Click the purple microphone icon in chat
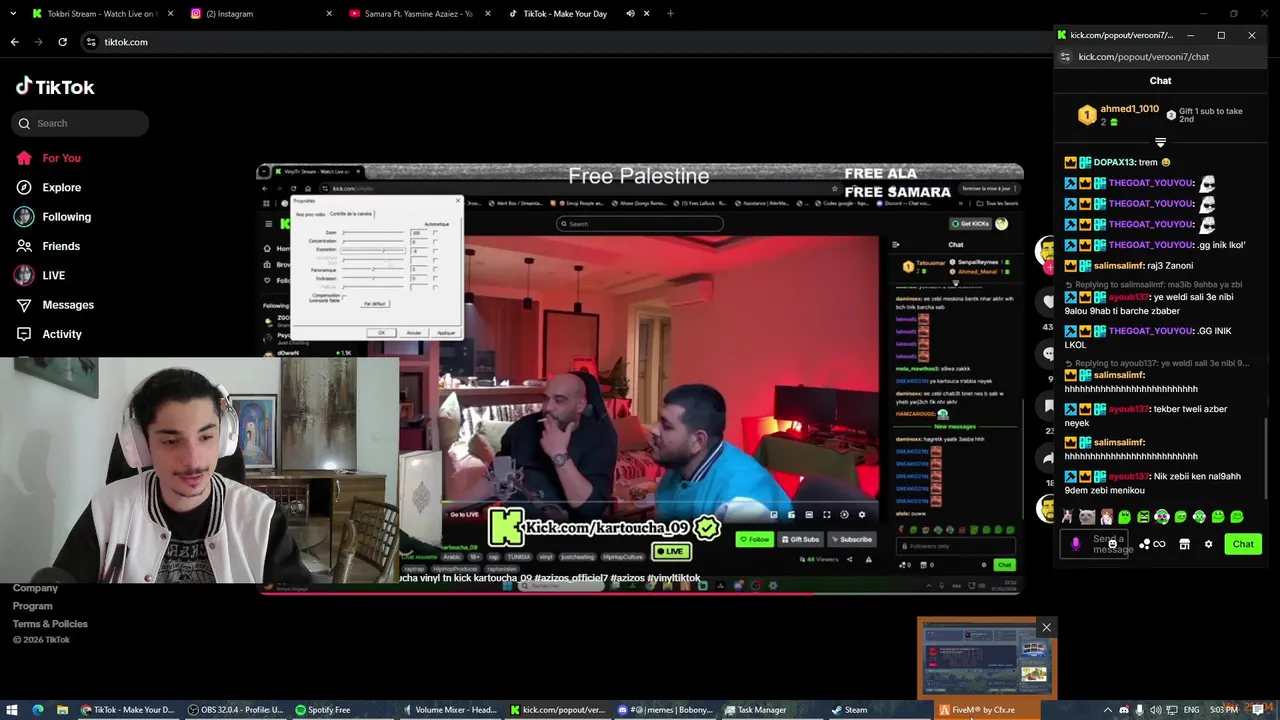1280x720 pixels. point(1076,544)
